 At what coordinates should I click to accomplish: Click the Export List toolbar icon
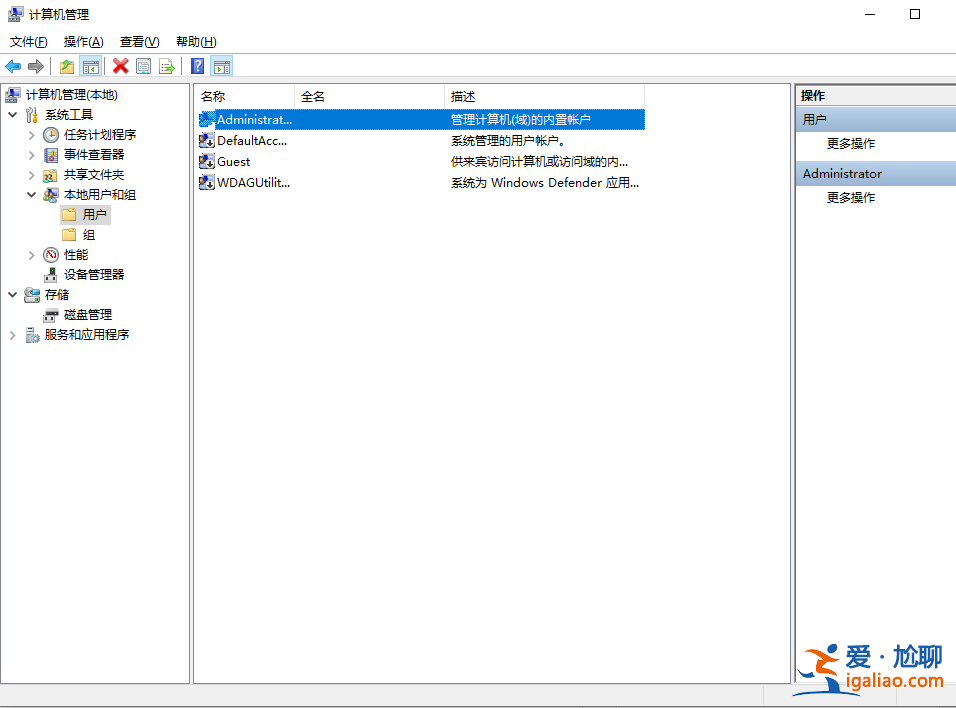(167, 66)
